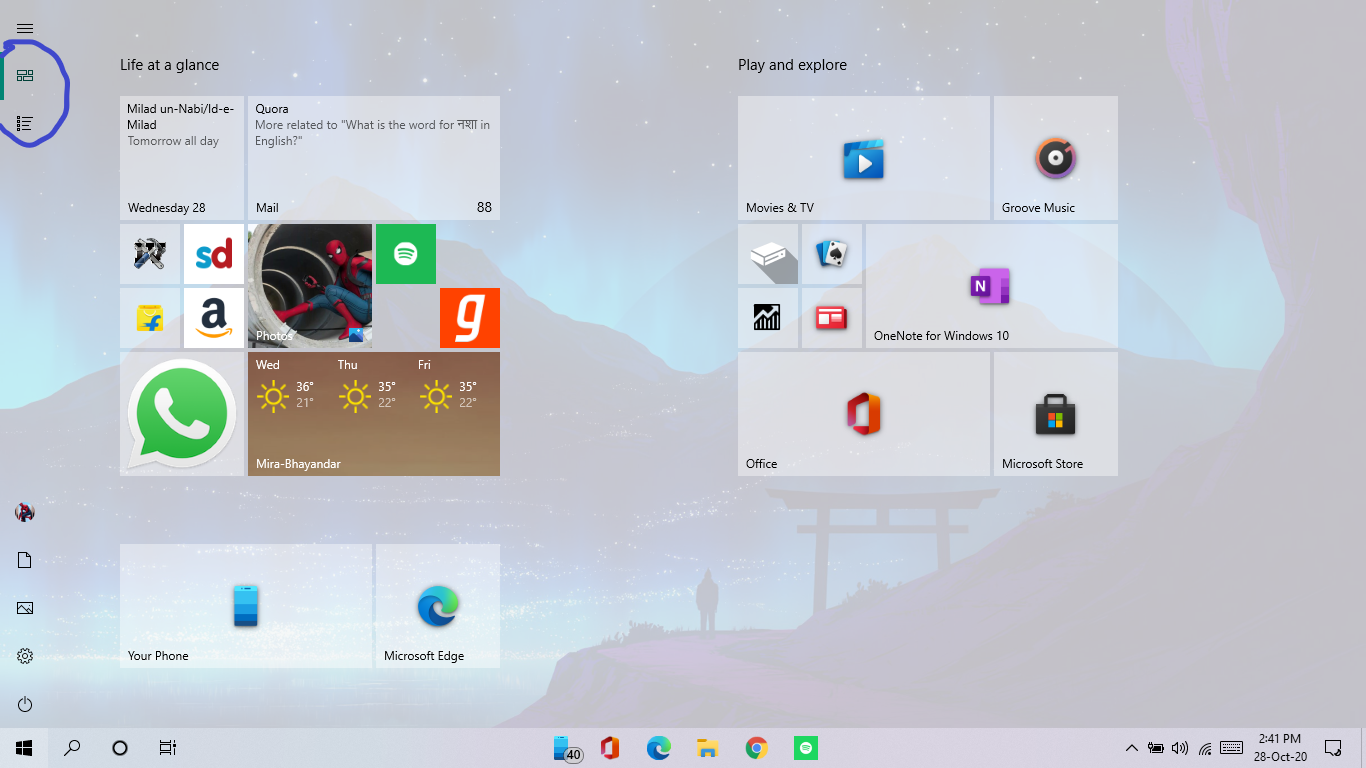
Task: Open Your Phone taskbar icon with 40 badge
Action: tap(566, 748)
